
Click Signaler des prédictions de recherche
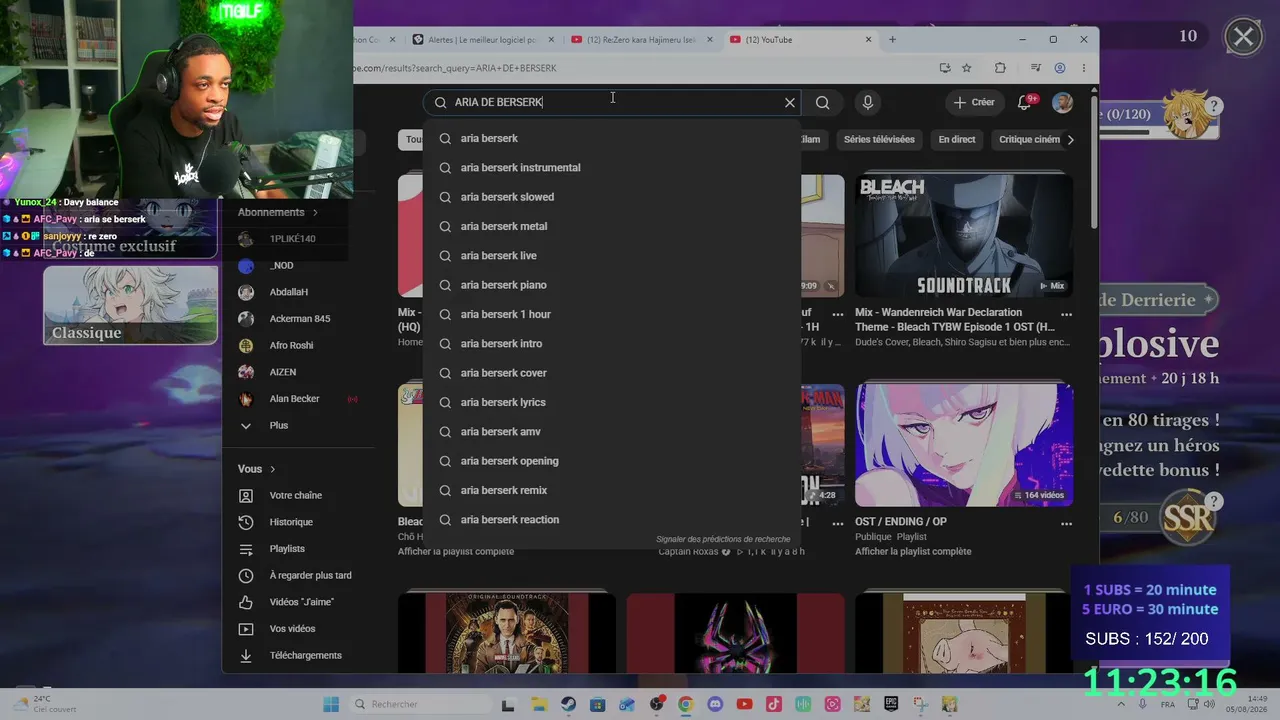coord(723,539)
